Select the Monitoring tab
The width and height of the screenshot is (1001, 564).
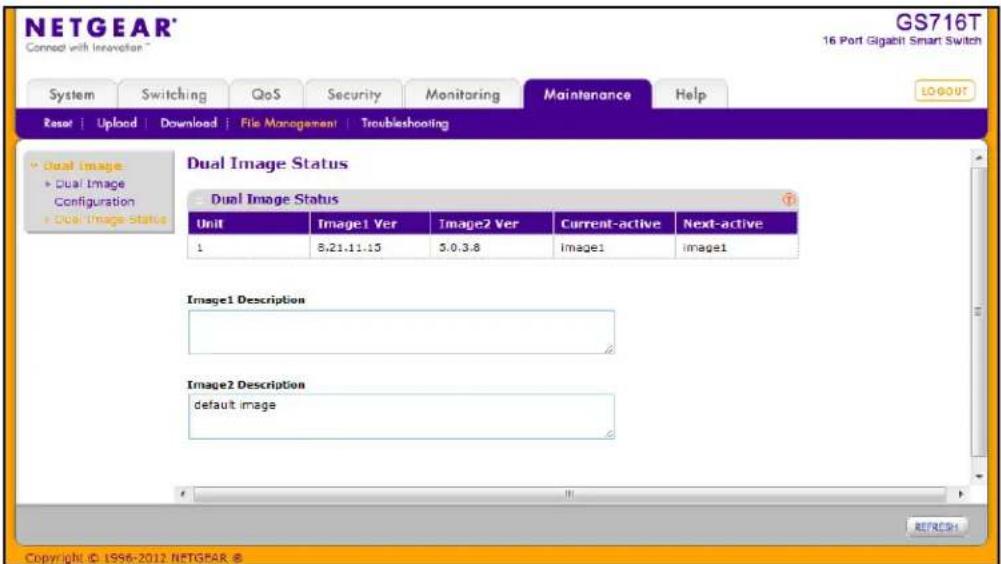[x=463, y=95]
